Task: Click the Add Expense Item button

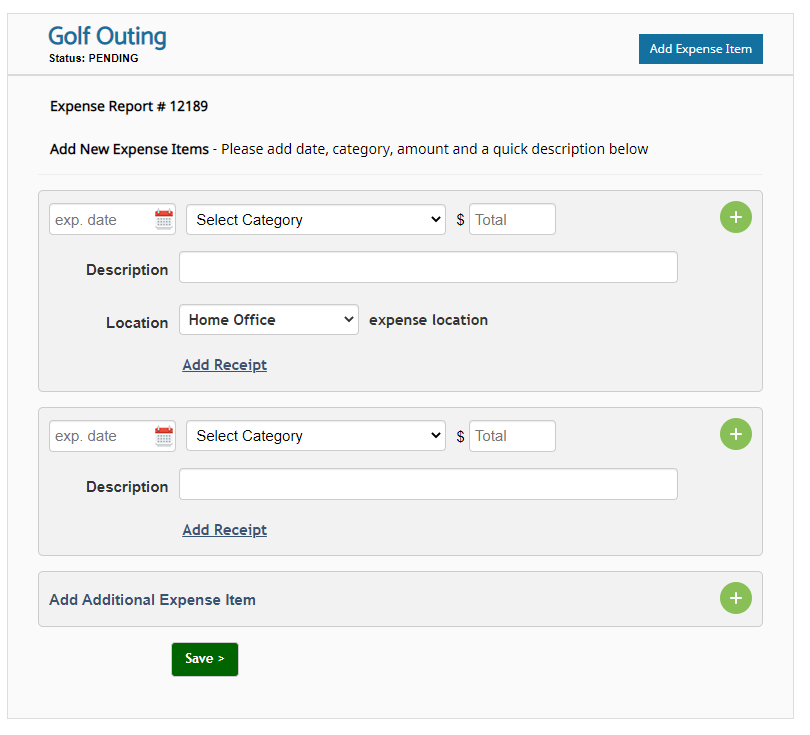Action: [700, 49]
